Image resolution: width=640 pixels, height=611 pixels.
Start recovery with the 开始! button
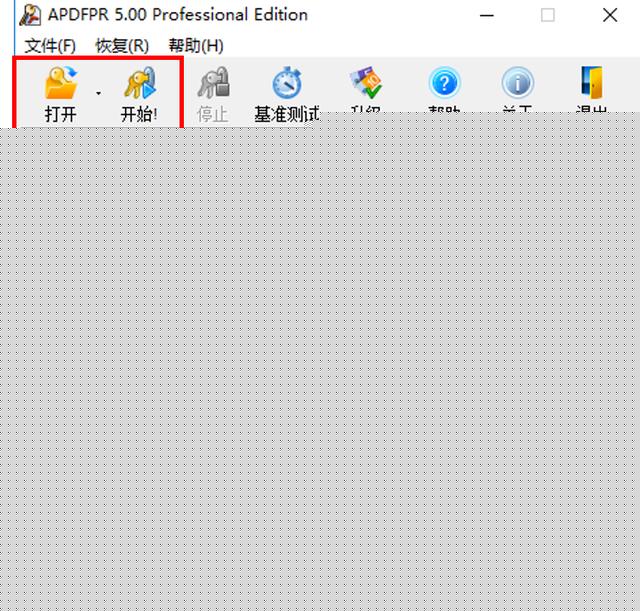tap(140, 95)
